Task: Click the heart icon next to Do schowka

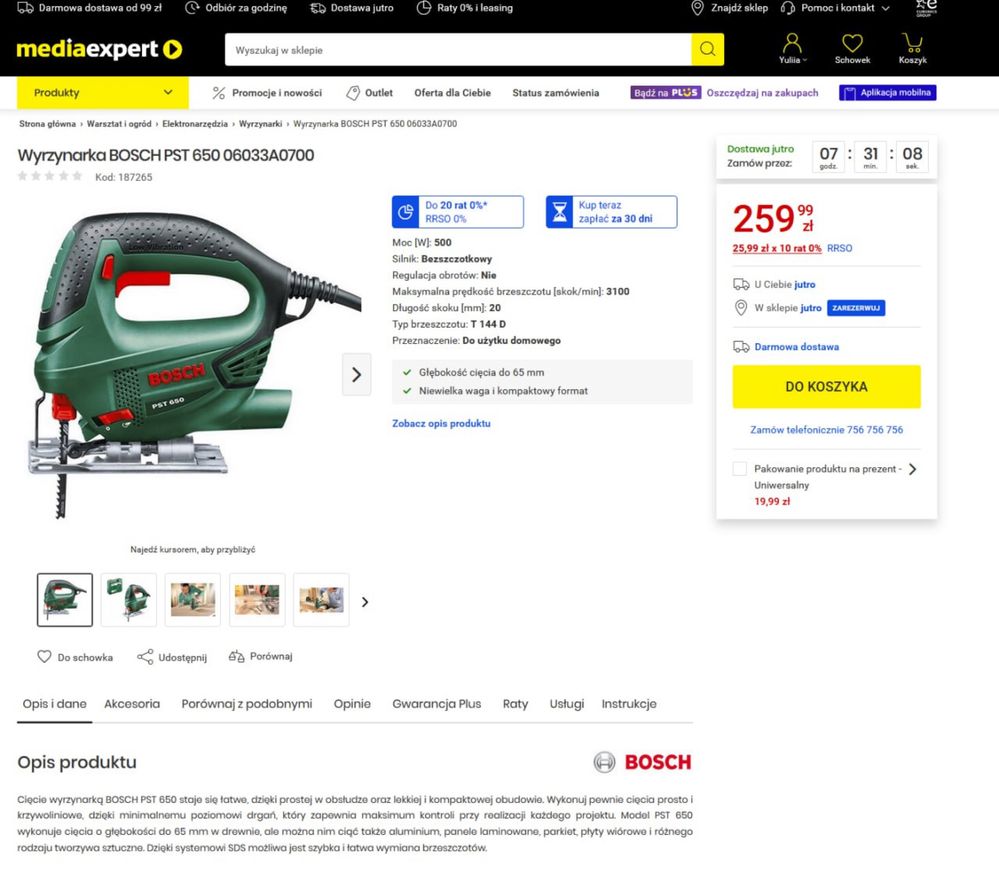Action: [44, 656]
